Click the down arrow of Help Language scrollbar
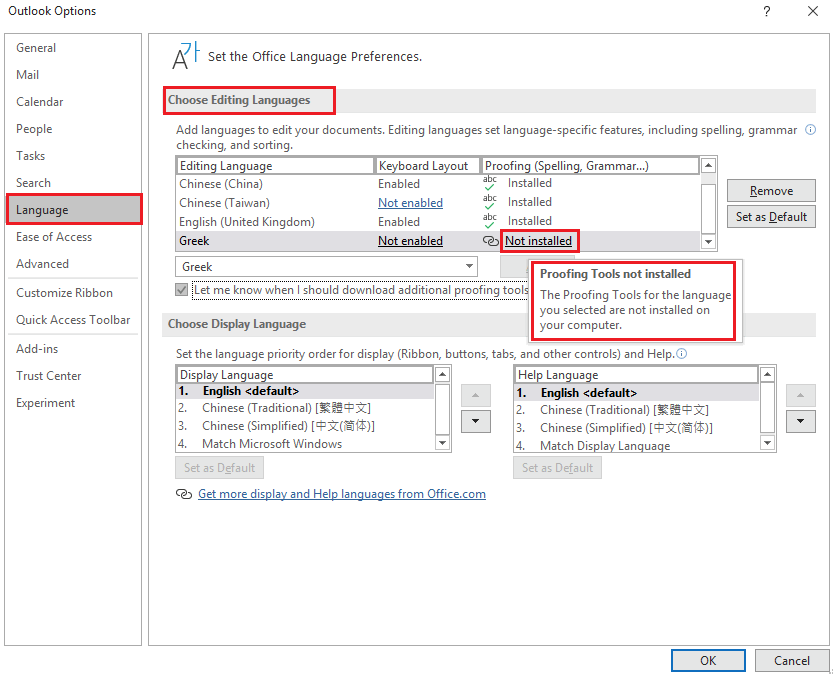The image size is (833, 675). [x=767, y=442]
